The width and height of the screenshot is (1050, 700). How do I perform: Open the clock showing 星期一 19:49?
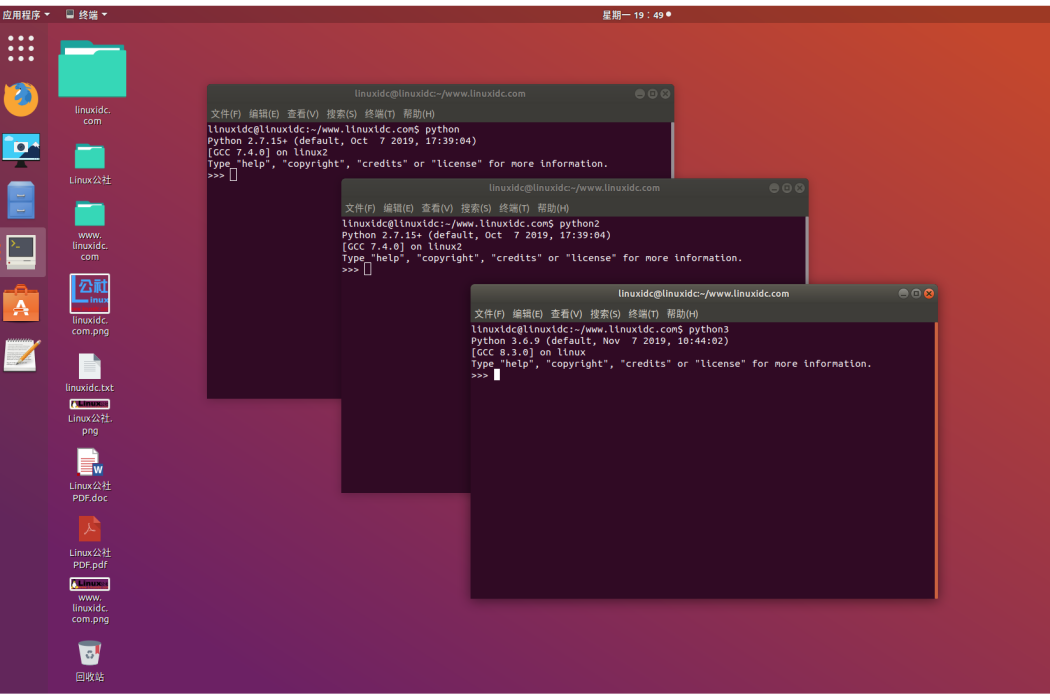point(636,15)
